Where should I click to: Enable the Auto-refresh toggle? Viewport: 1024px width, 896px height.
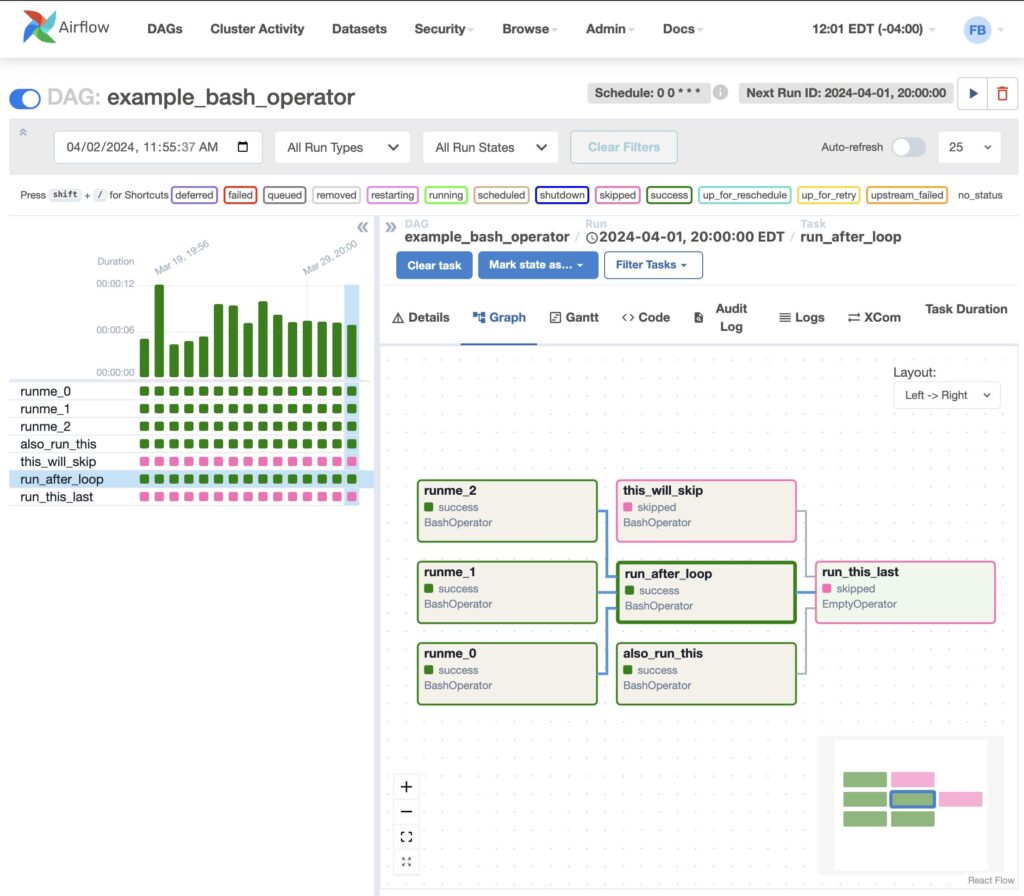[908, 146]
